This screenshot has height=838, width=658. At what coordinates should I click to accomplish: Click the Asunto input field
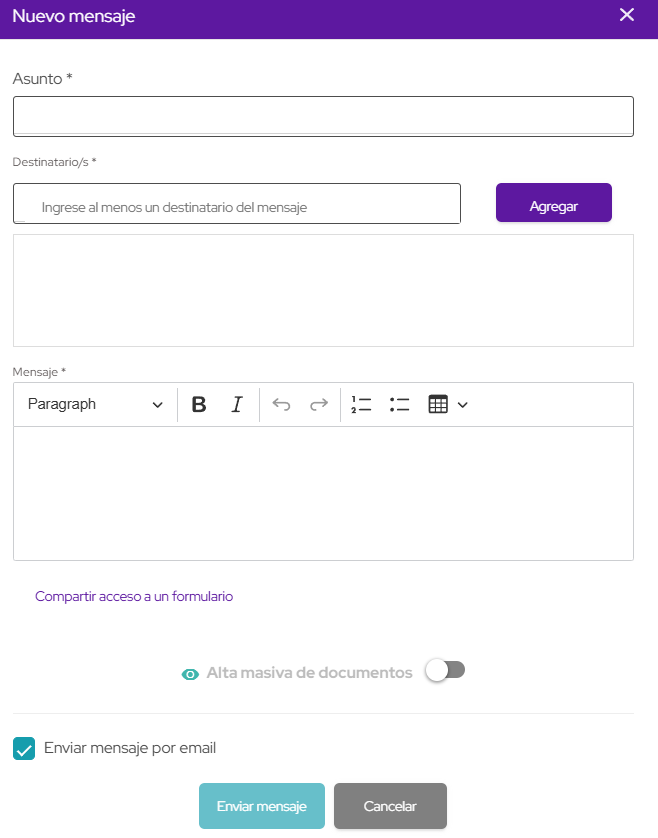pyautogui.click(x=323, y=116)
